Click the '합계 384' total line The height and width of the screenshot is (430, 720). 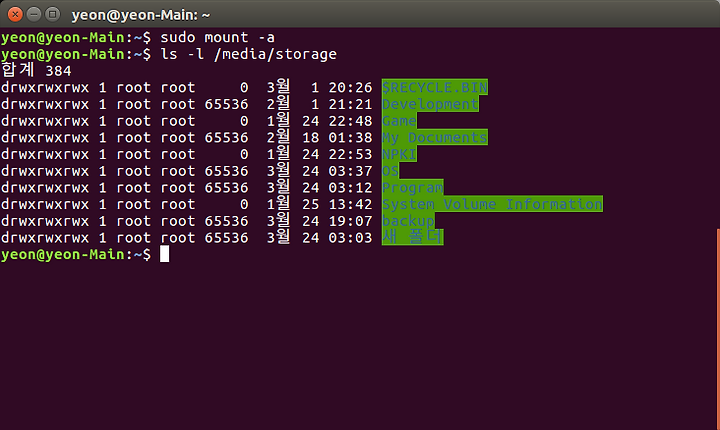[x=36, y=70]
